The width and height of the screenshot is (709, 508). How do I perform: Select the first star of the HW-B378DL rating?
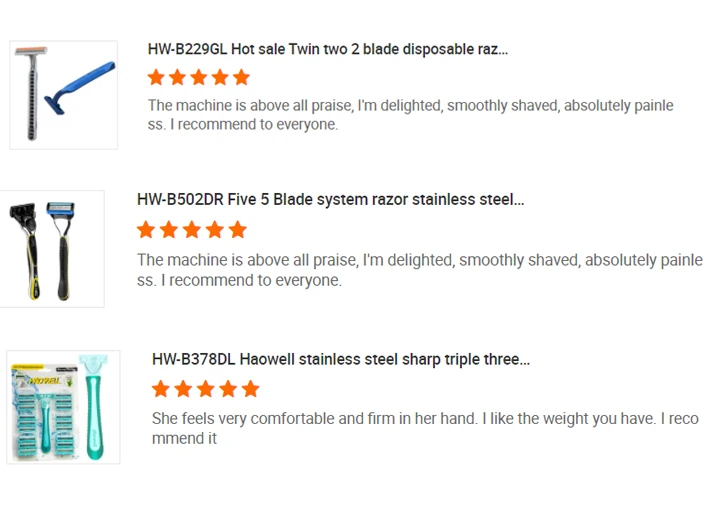[x=160, y=389]
